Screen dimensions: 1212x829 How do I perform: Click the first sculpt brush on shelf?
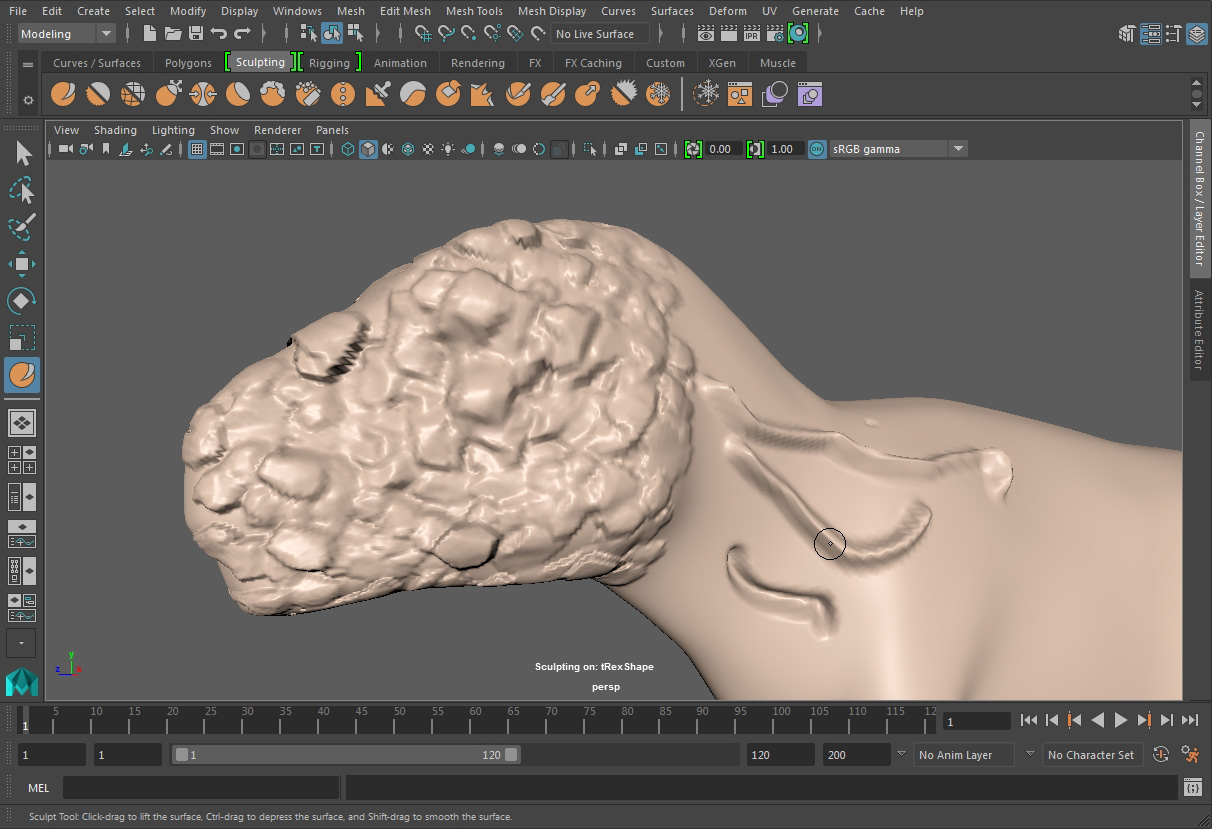(x=63, y=94)
